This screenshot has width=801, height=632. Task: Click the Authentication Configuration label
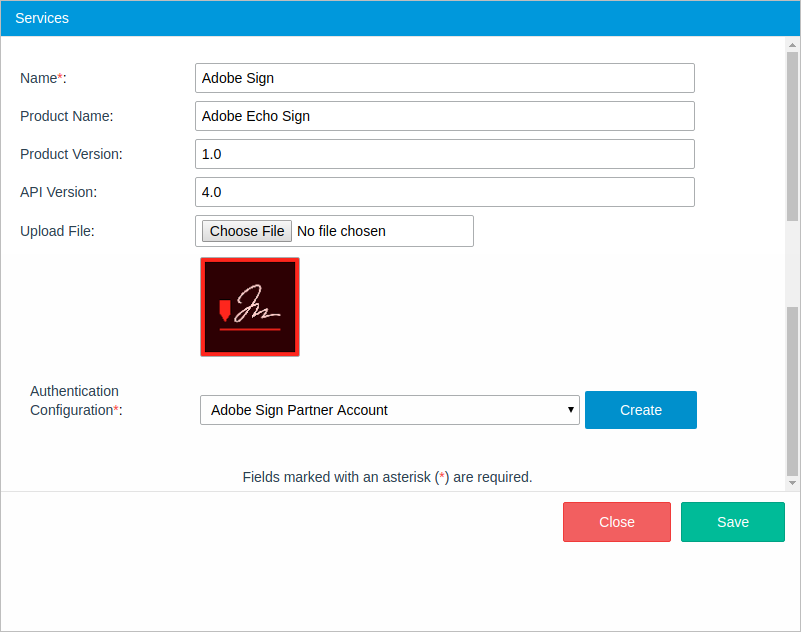coord(75,400)
